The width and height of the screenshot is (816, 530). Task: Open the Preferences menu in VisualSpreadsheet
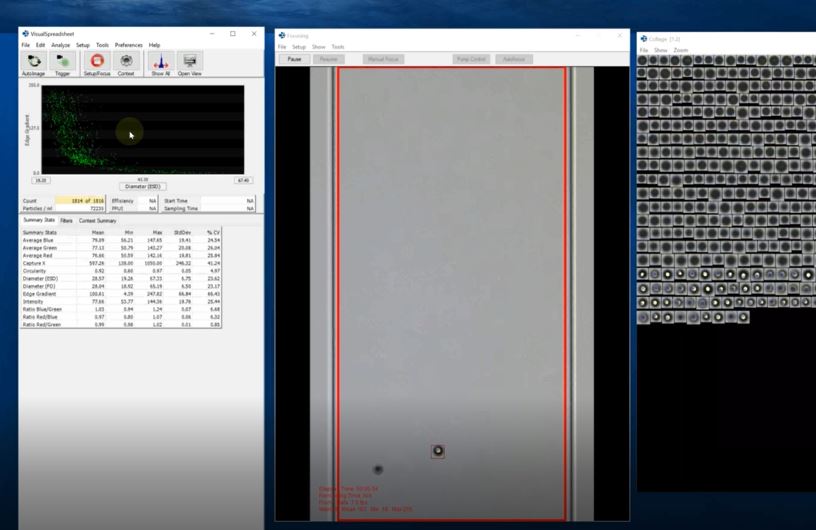coord(129,45)
